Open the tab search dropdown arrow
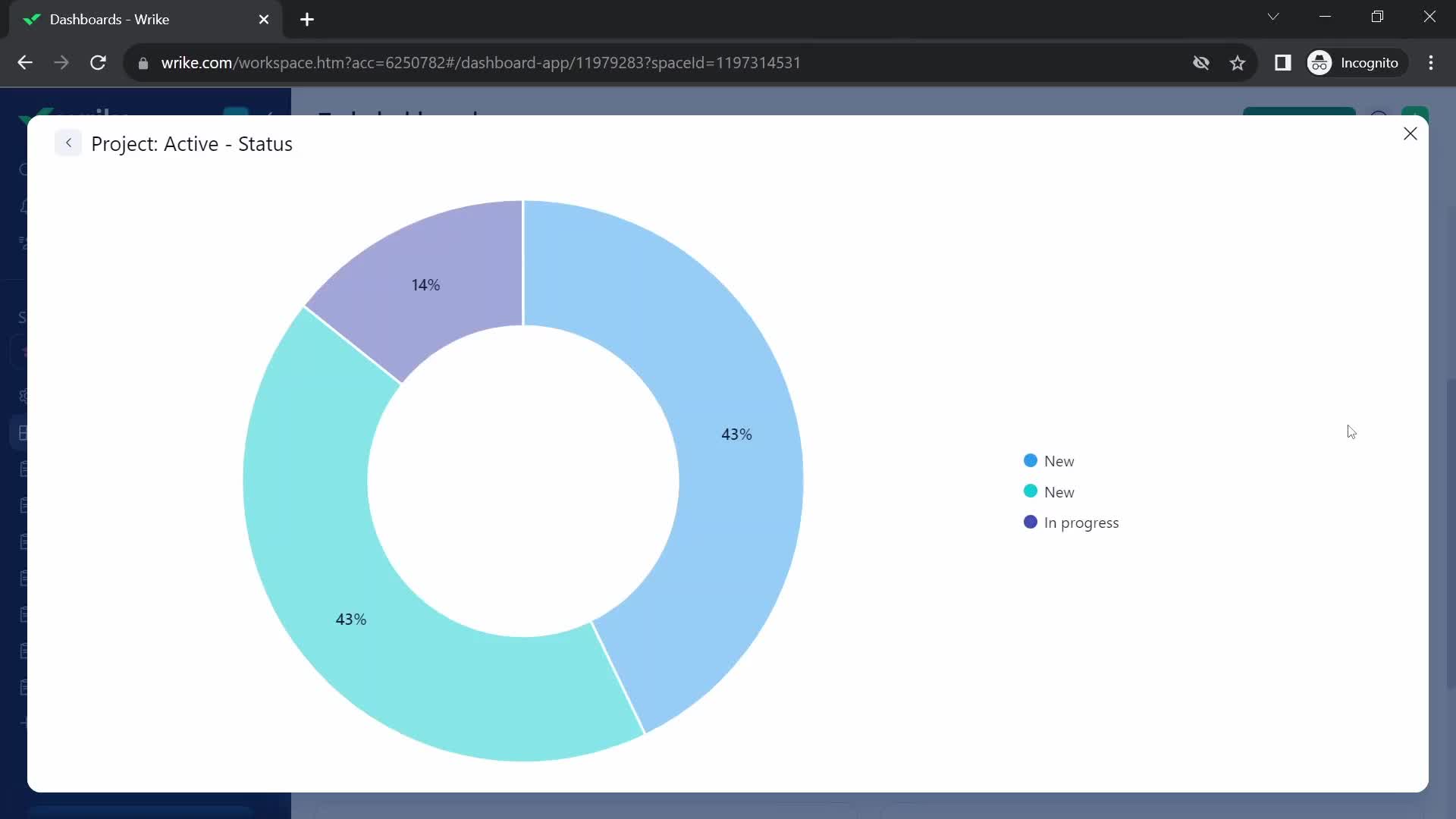 click(x=1273, y=17)
